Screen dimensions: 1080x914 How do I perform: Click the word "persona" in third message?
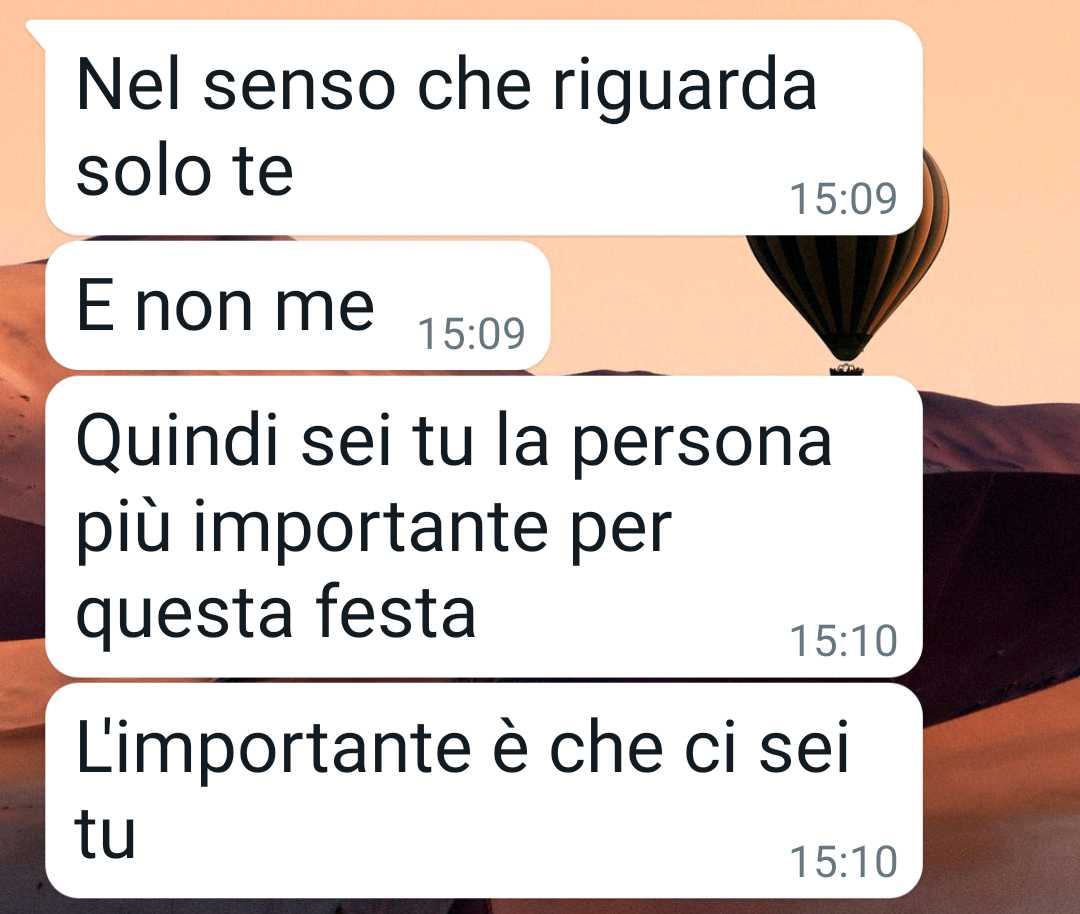[702, 445]
